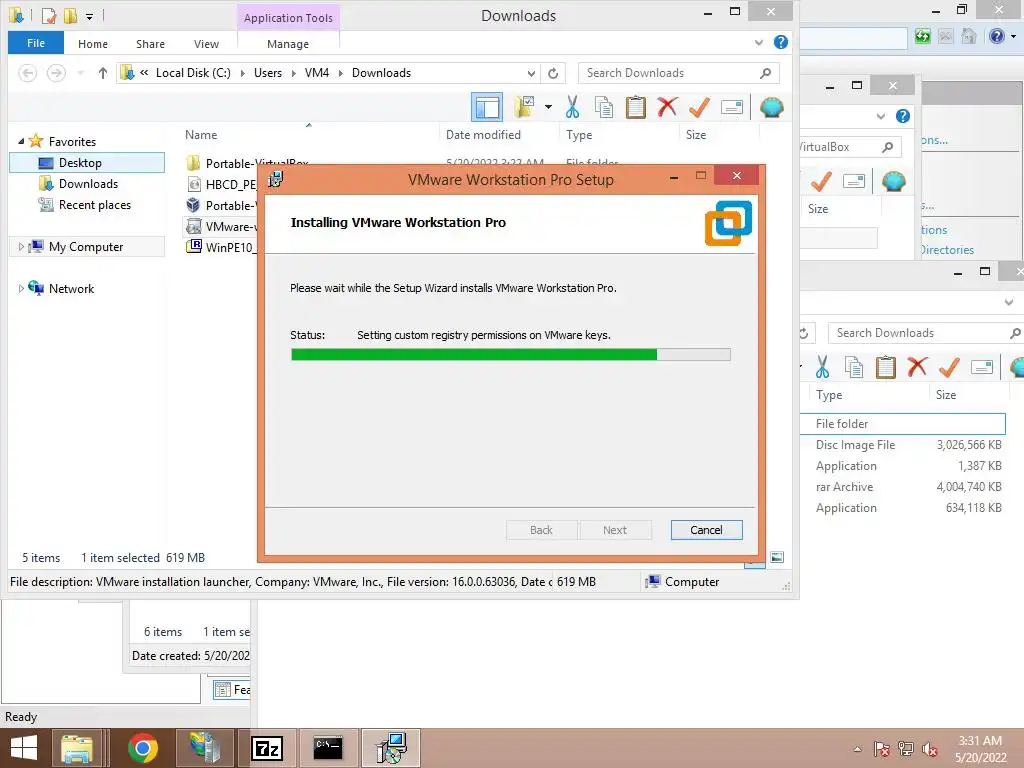Open the Home ribbon tab
The height and width of the screenshot is (768, 1024).
tap(93, 44)
